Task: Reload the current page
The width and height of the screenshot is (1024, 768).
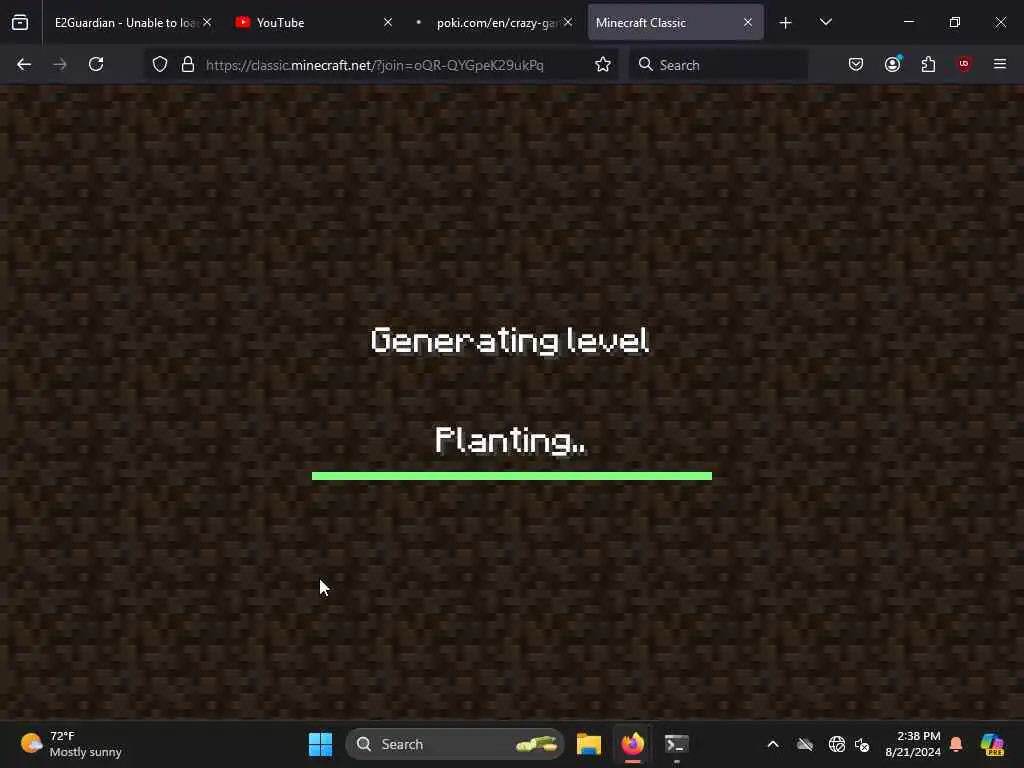Action: coord(96,65)
